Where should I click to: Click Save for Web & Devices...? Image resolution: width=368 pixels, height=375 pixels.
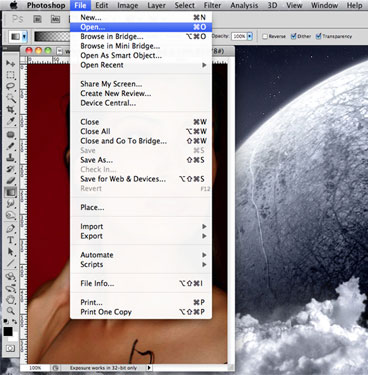(123, 179)
